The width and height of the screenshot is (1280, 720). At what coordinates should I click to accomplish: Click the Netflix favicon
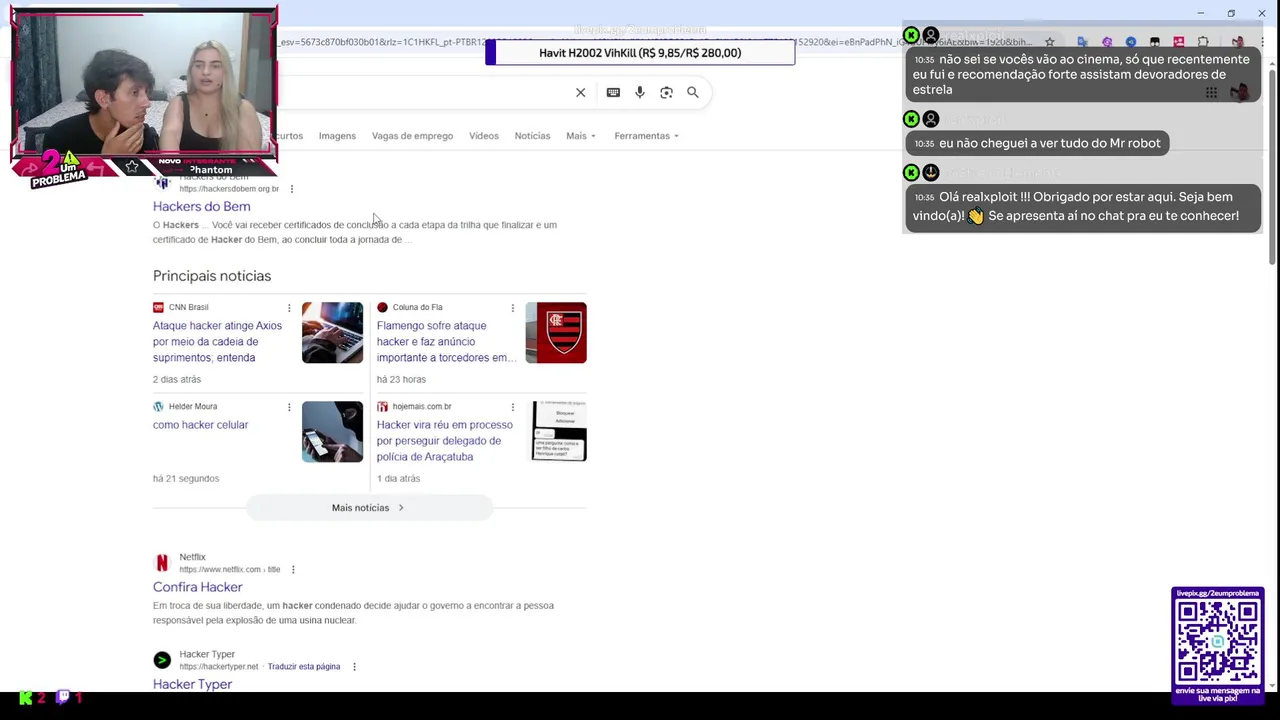[x=162, y=563]
